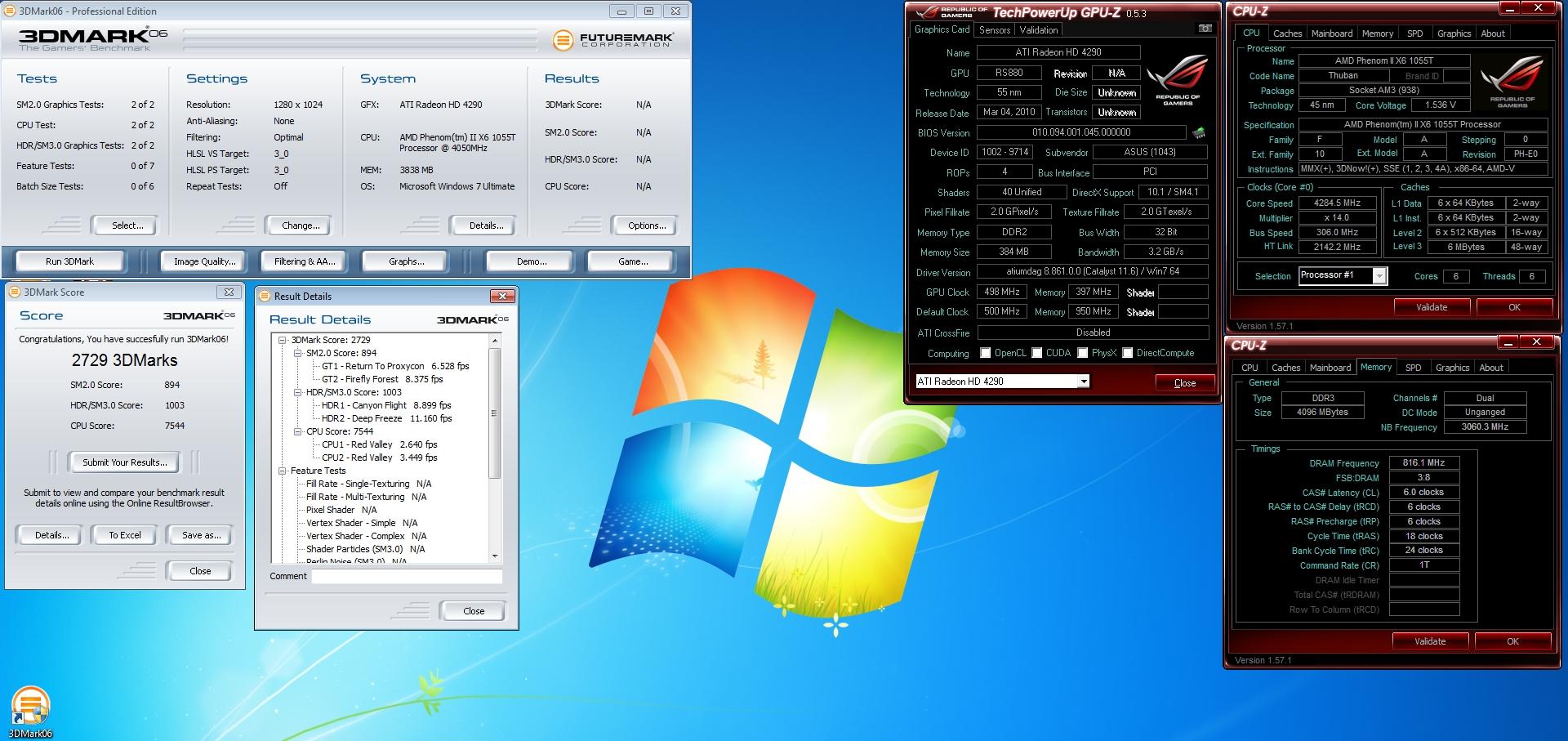Open Image Quality settings
1568x741 pixels.
[204, 261]
